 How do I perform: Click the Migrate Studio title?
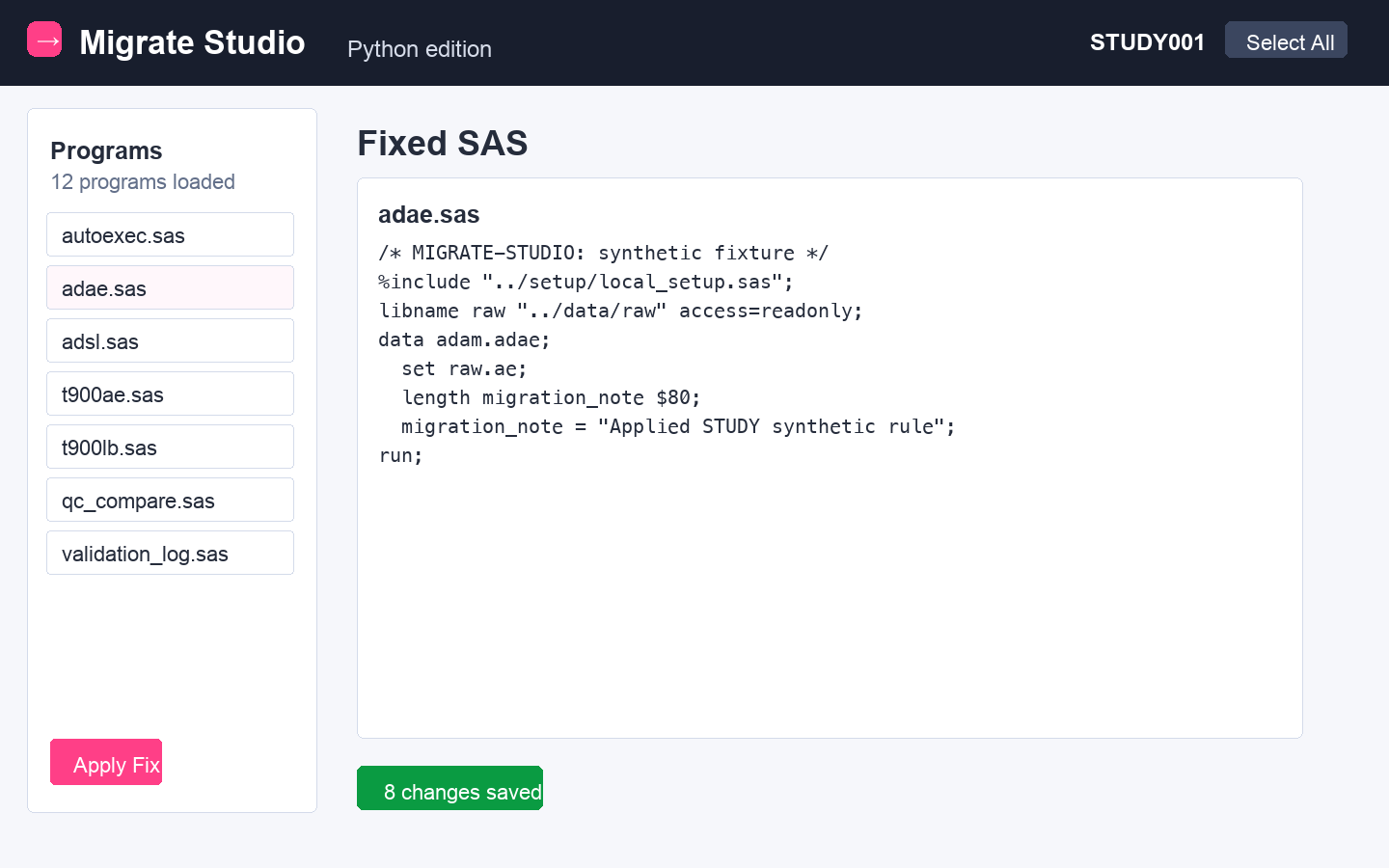[192, 42]
